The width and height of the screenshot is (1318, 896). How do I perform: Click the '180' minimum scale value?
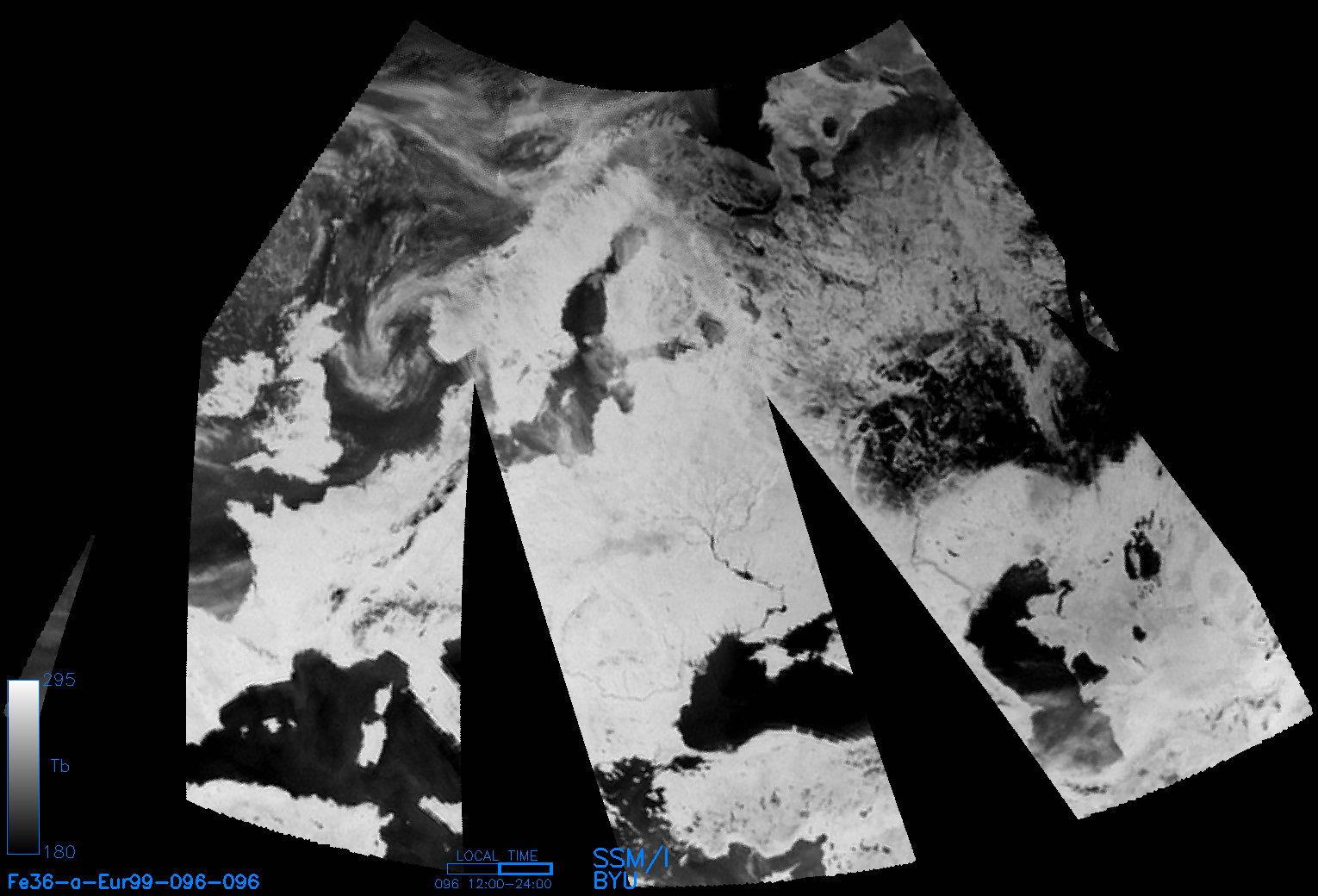coord(59,852)
